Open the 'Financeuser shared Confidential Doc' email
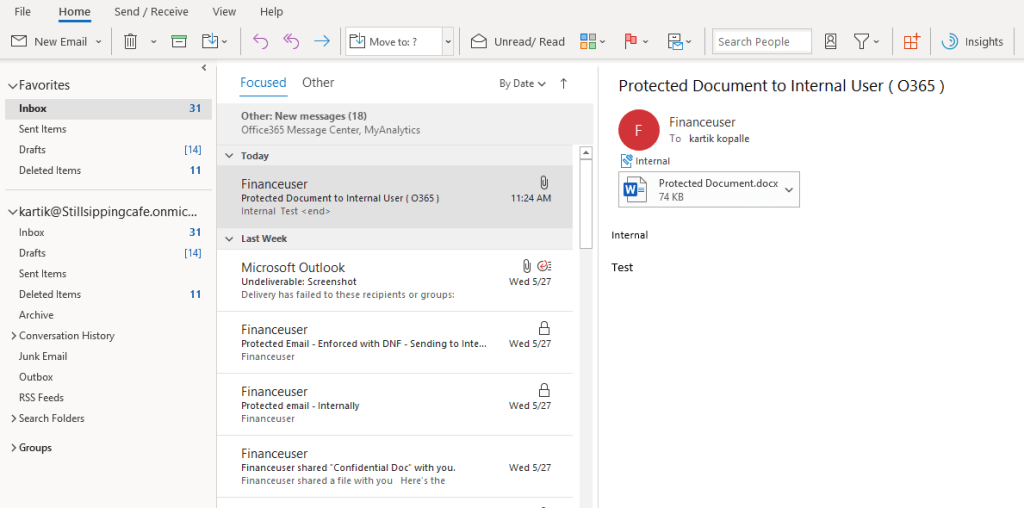 pos(395,467)
